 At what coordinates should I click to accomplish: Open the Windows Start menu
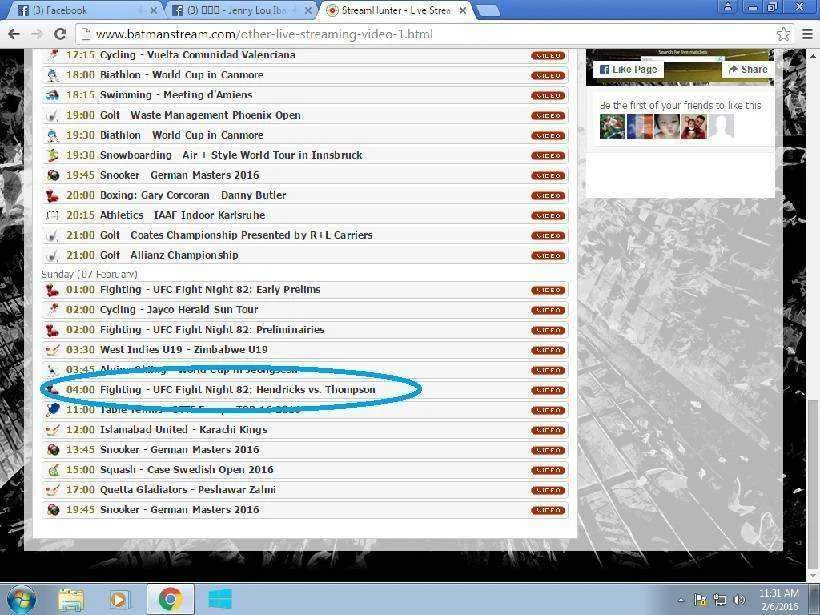point(21,599)
